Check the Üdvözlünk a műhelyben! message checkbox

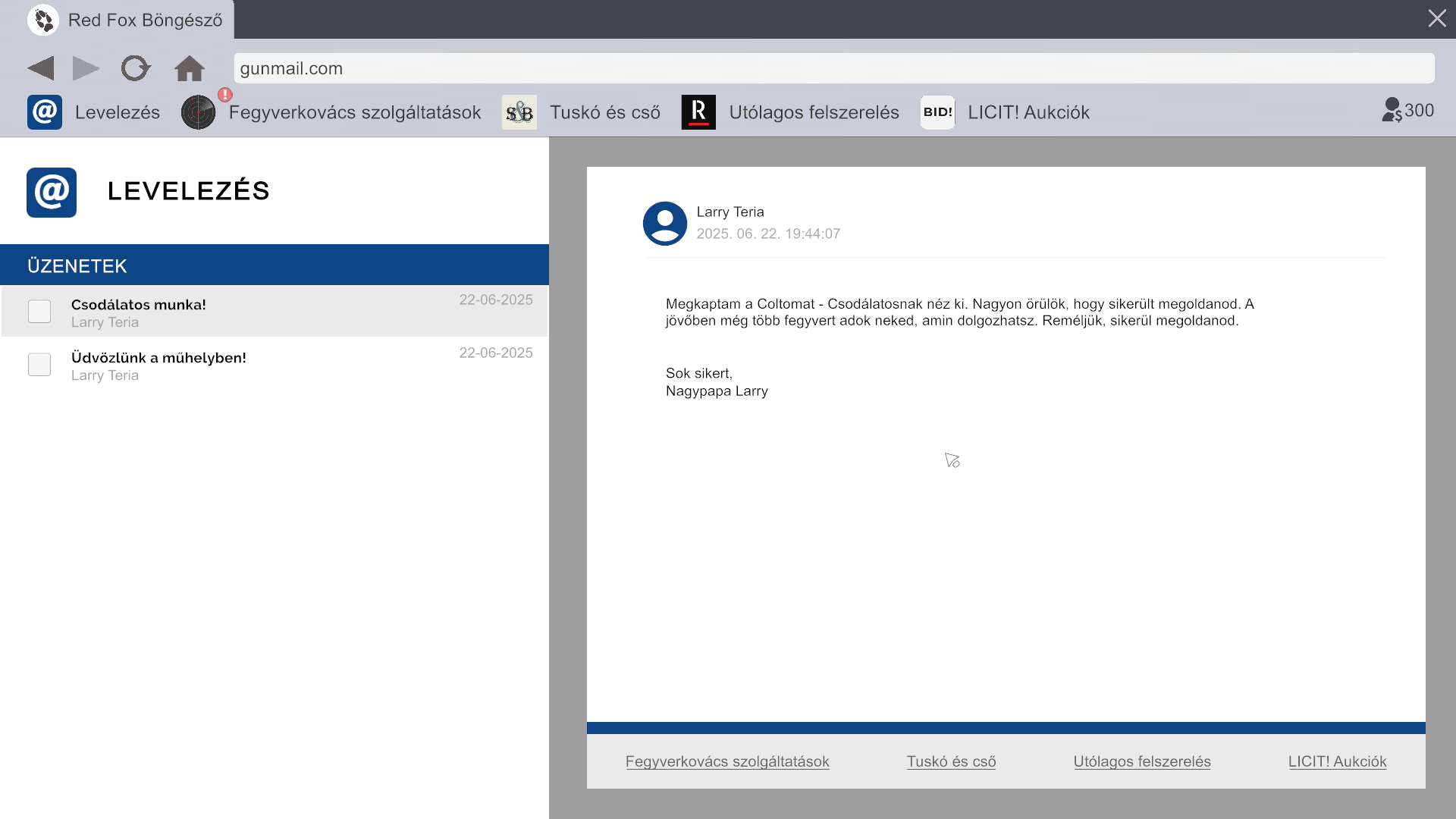[x=39, y=365]
